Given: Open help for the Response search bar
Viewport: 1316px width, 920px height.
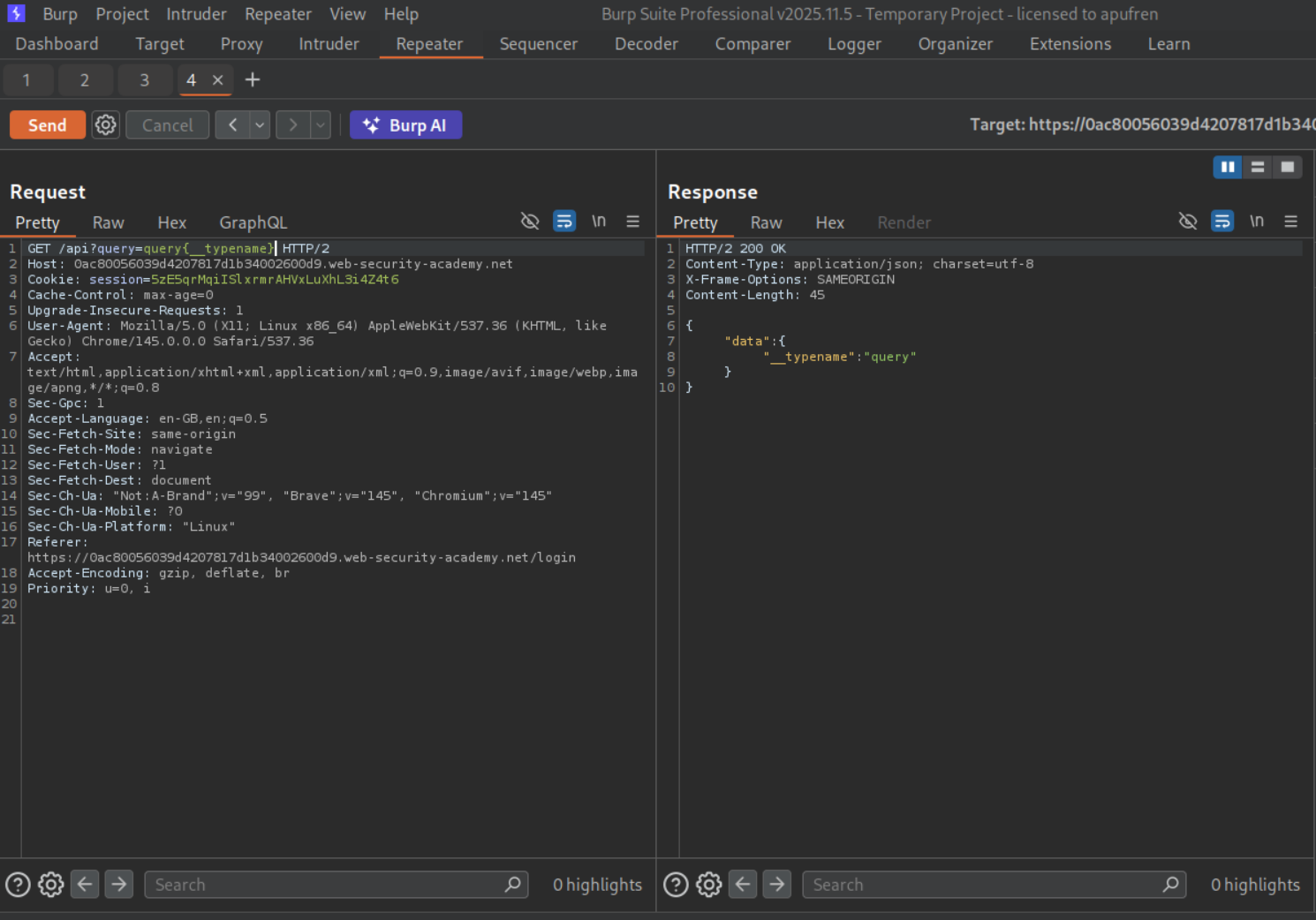Looking at the screenshot, I should point(676,884).
